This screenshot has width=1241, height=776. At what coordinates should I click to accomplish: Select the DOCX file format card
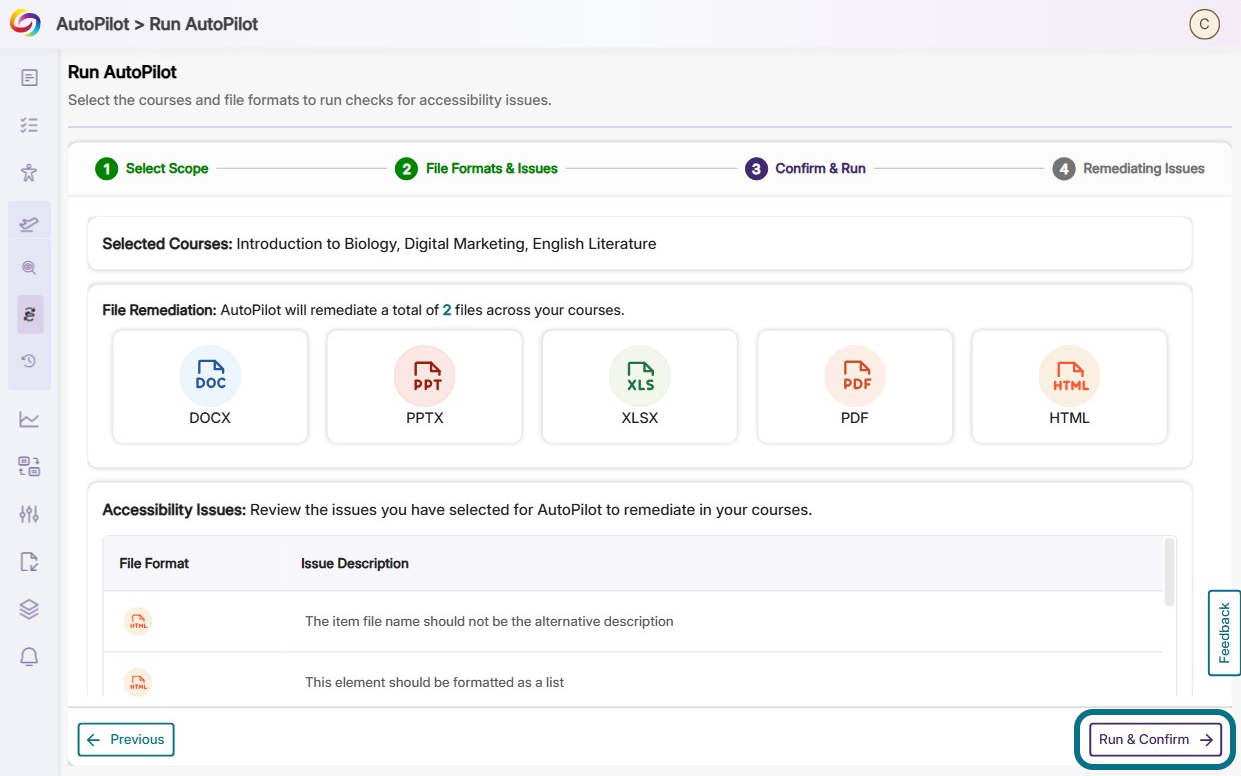point(210,387)
